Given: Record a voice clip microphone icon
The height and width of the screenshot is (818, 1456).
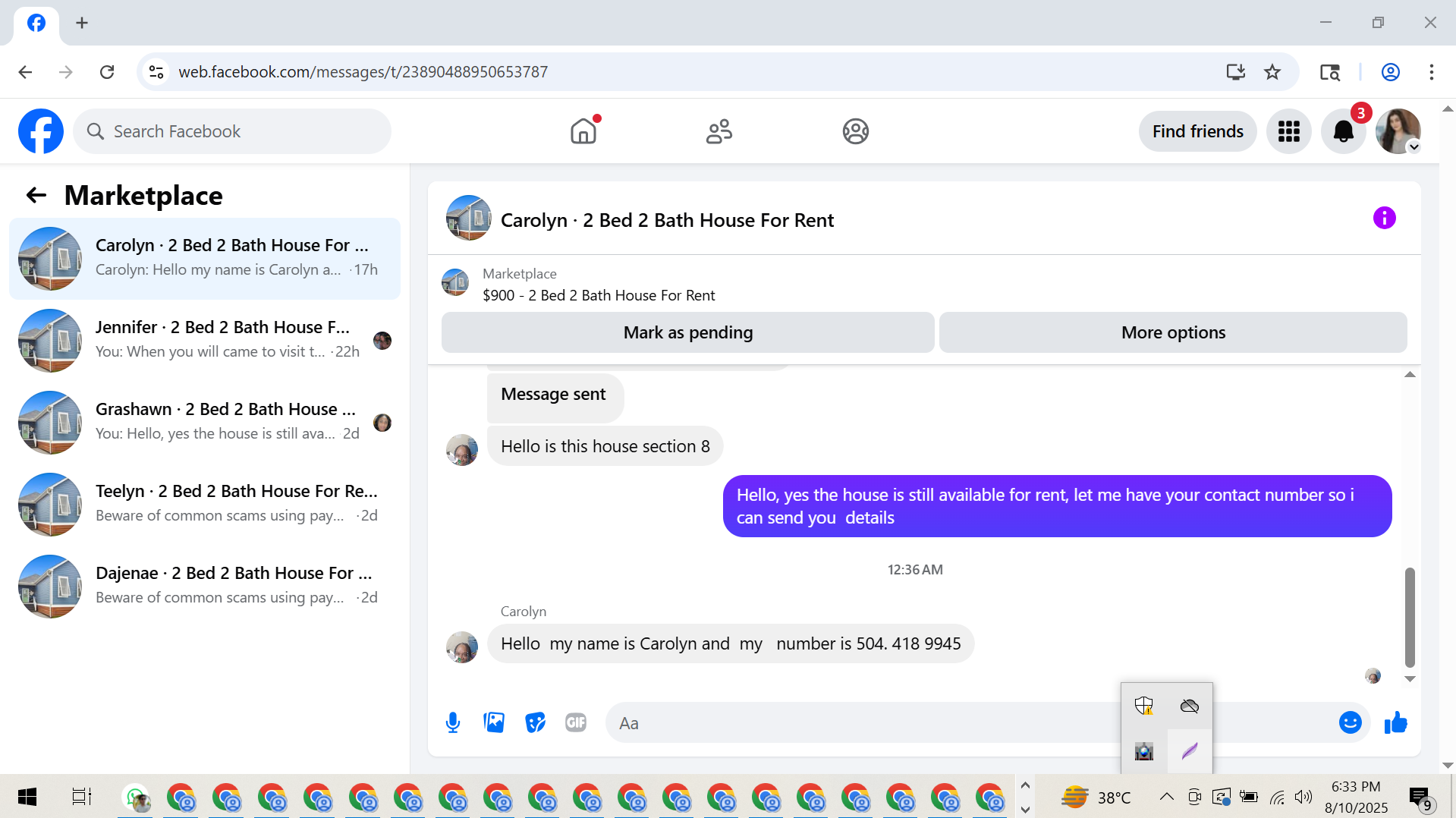Looking at the screenshot, I should point(453,722).
